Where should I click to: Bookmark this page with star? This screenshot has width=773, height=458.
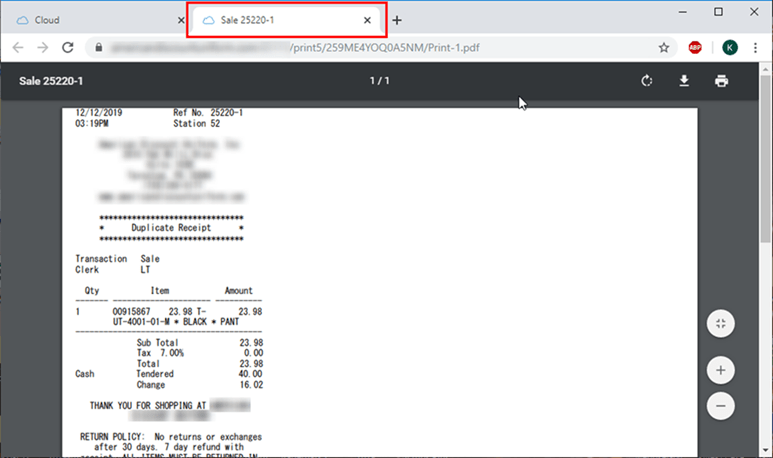coord(664,47)
